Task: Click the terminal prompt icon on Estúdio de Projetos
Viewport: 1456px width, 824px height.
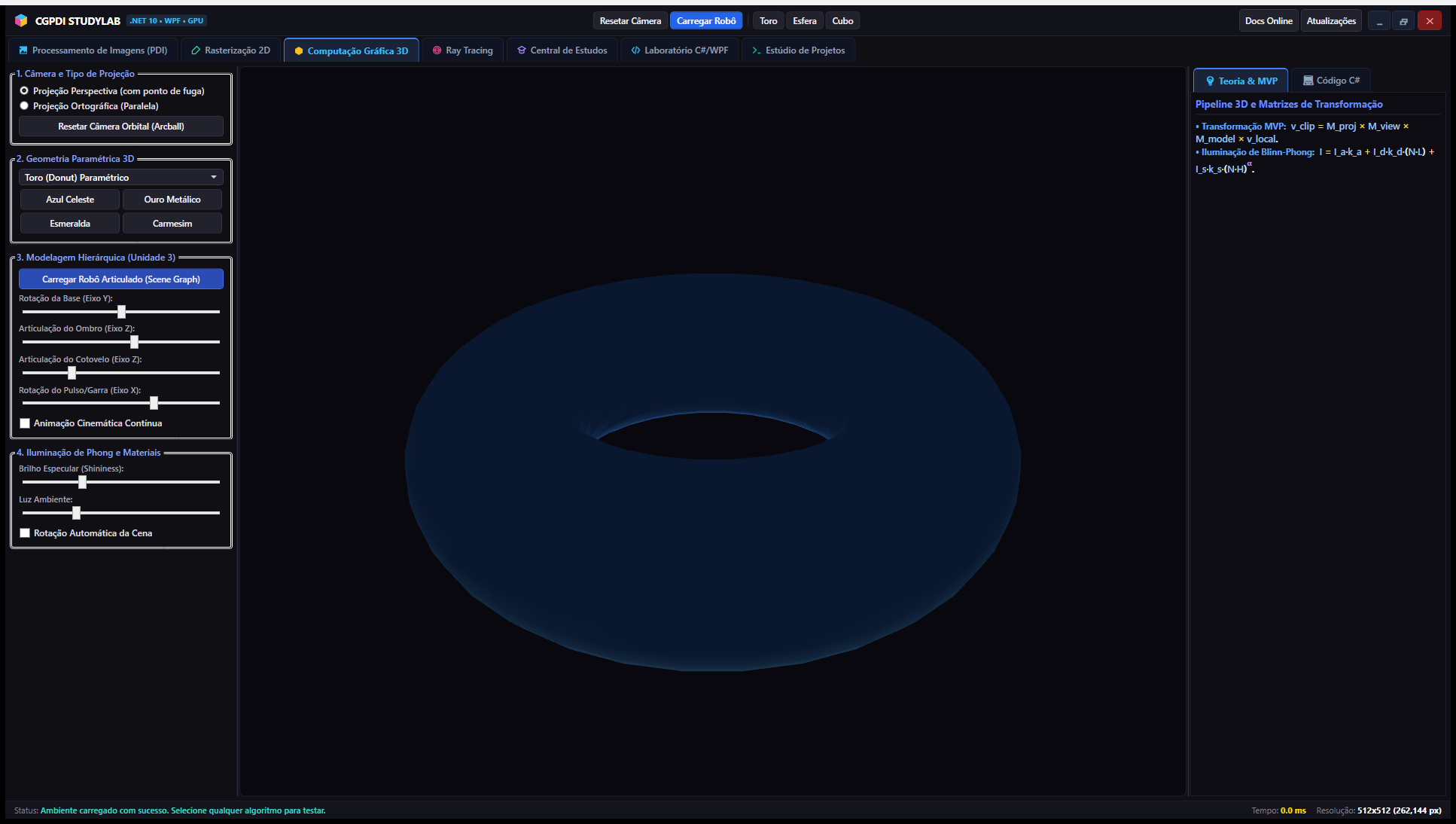Action: tap(757, 50)
